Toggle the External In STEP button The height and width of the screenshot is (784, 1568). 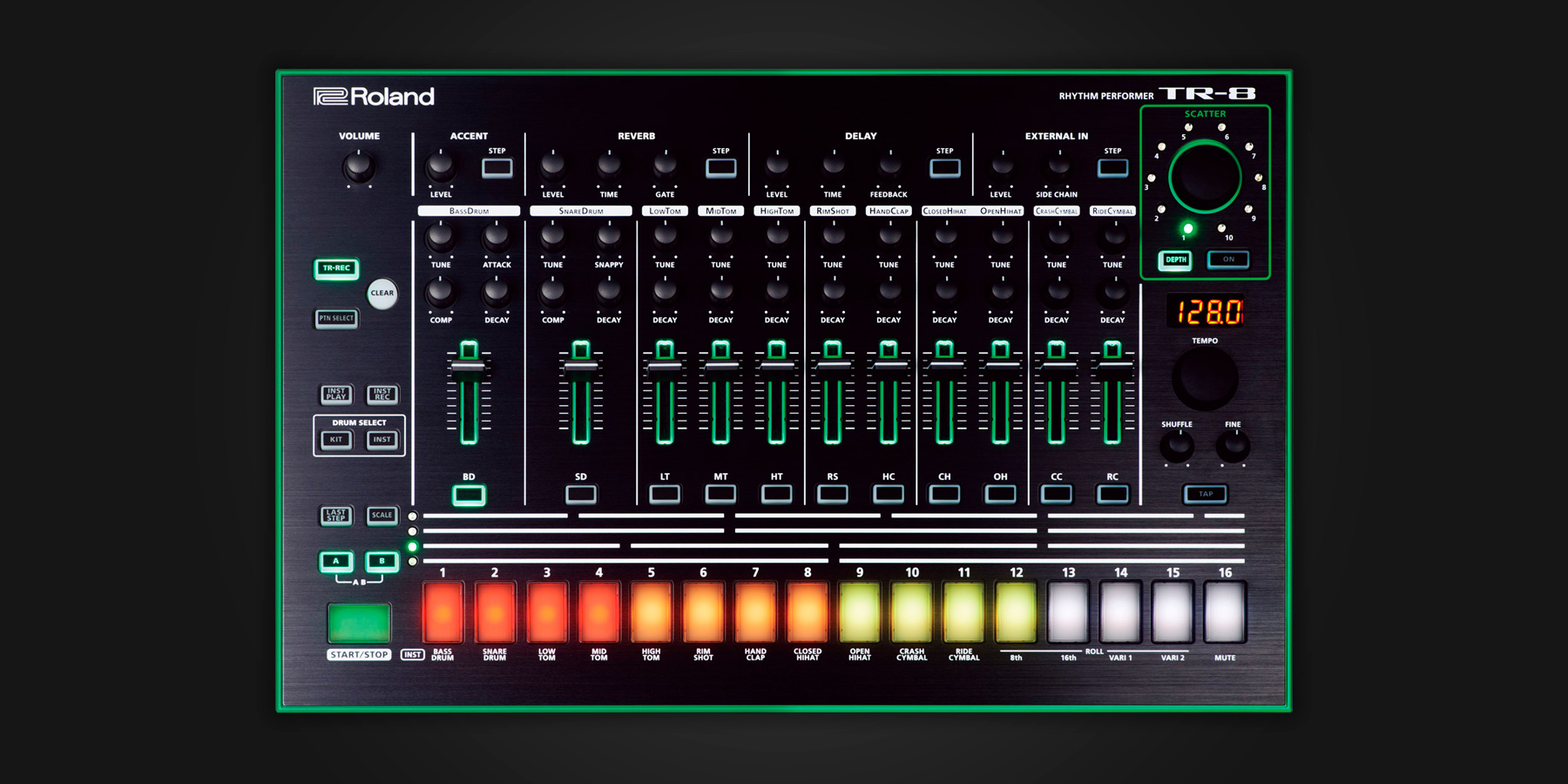1112,167
